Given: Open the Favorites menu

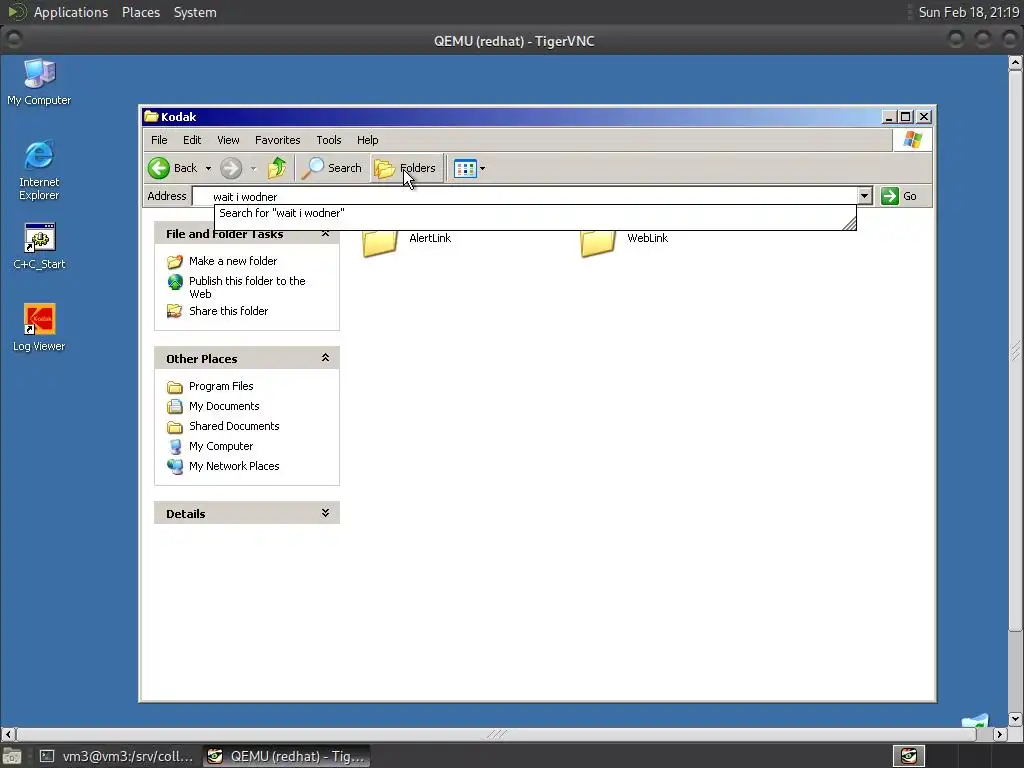Looking at the screenshot, I should click(x=278, y=140).
